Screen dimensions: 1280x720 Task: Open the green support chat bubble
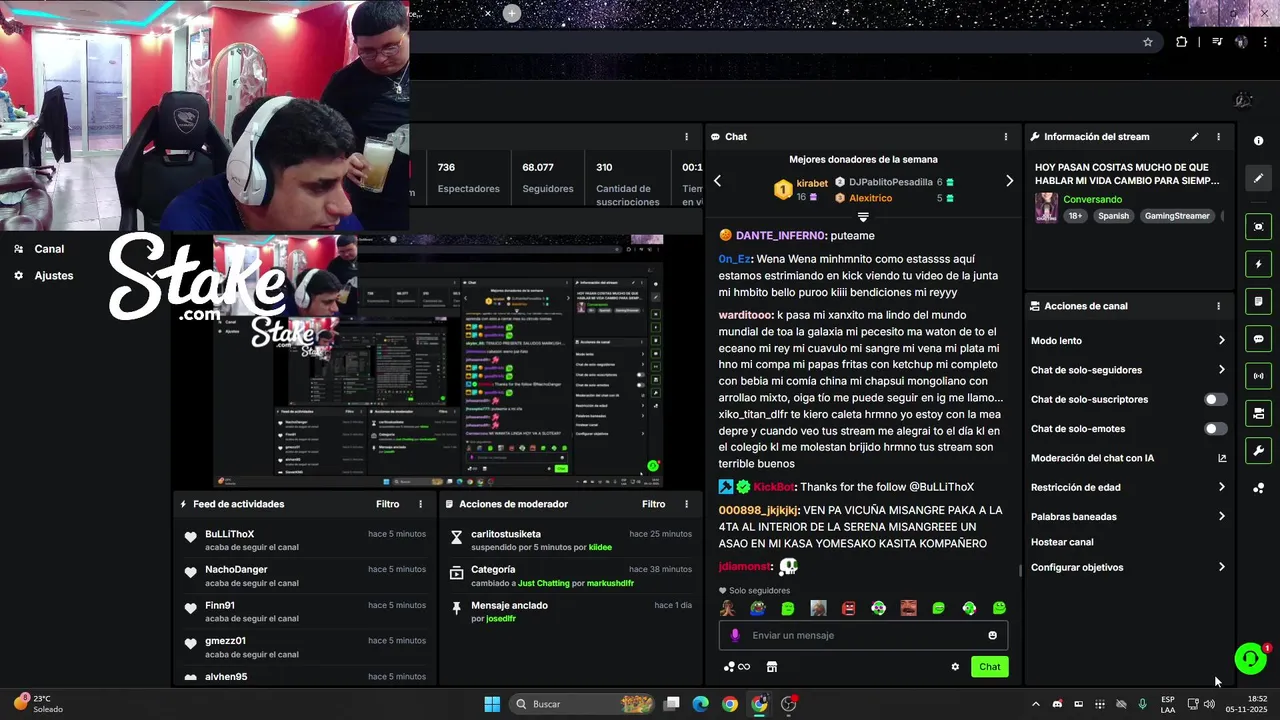point(1250,658)
